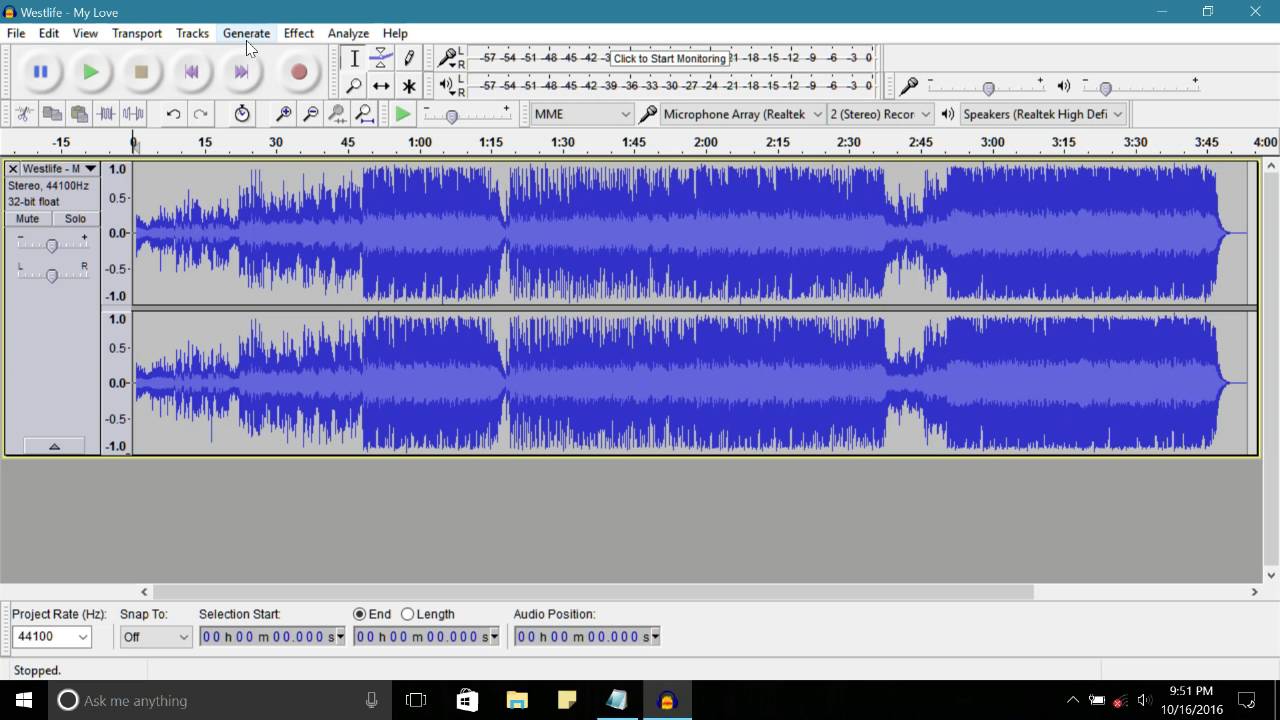
Task: Click the track pan slider
Action: coord(52,275)
